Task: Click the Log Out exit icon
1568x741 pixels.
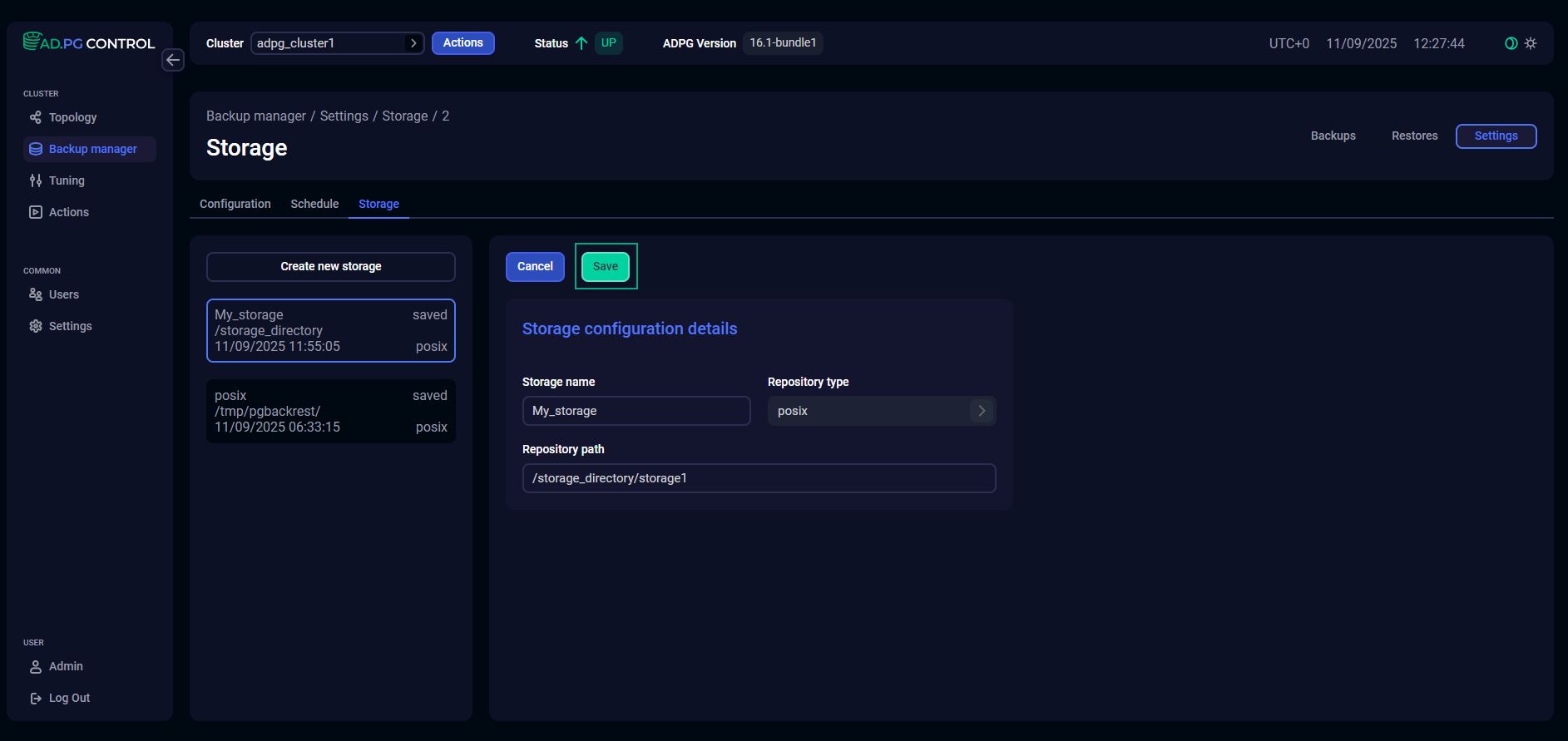Action: click(36, 699)
